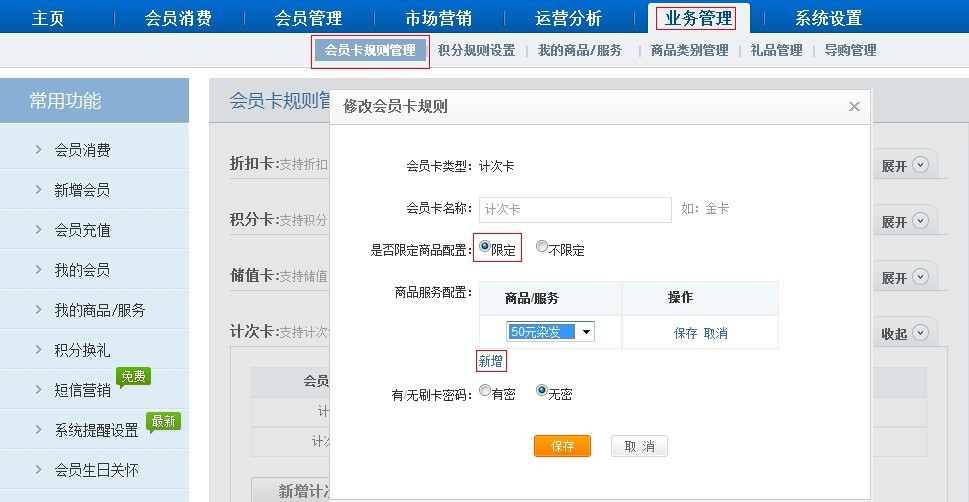Screen dimensions: 969x502
Task: Click 取消 link in the 操作 column
Action: [716, 333]
